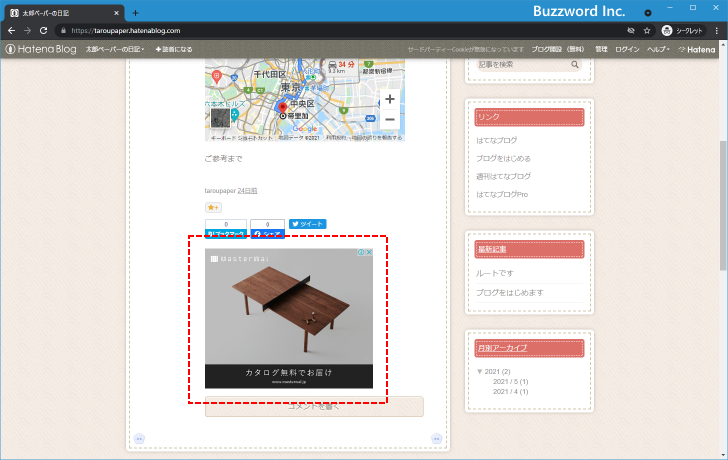Switch map to satellite thumbnail view
This screenshot has height=460, width=728.
coord(220,118)
